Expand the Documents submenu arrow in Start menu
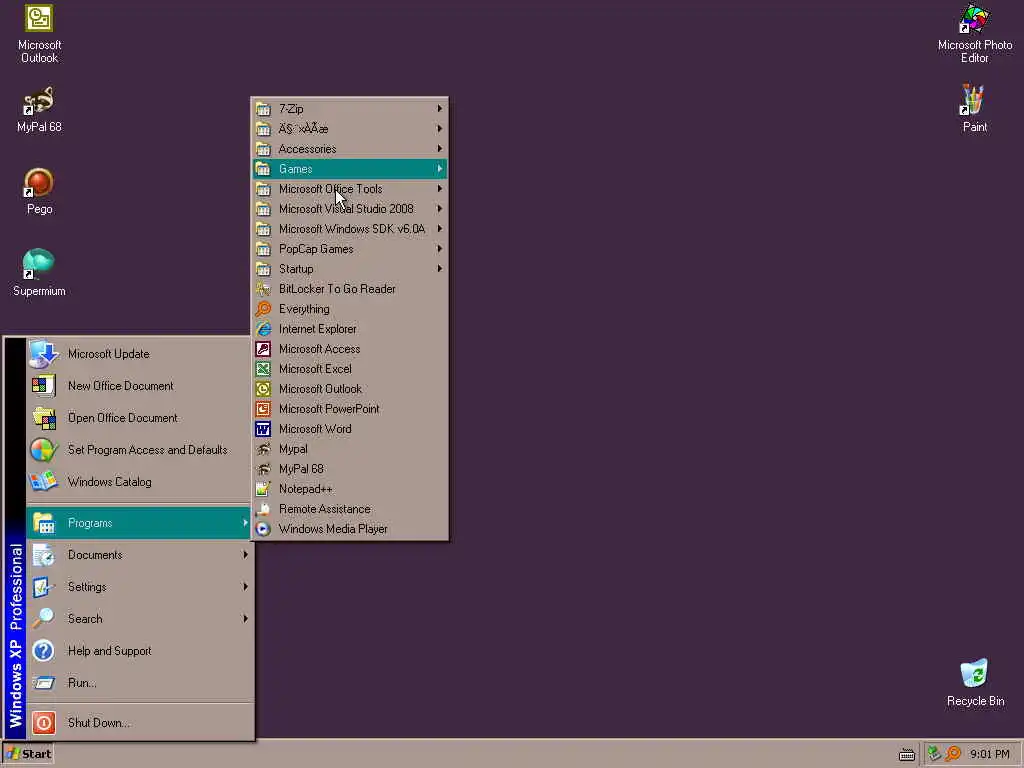Screen dimensions: 1024x768 [x=245, y=554]
